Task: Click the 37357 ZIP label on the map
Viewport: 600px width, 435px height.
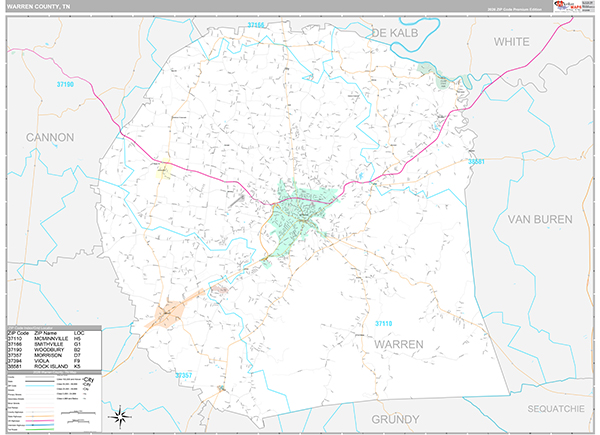Action: click(184, 375)
